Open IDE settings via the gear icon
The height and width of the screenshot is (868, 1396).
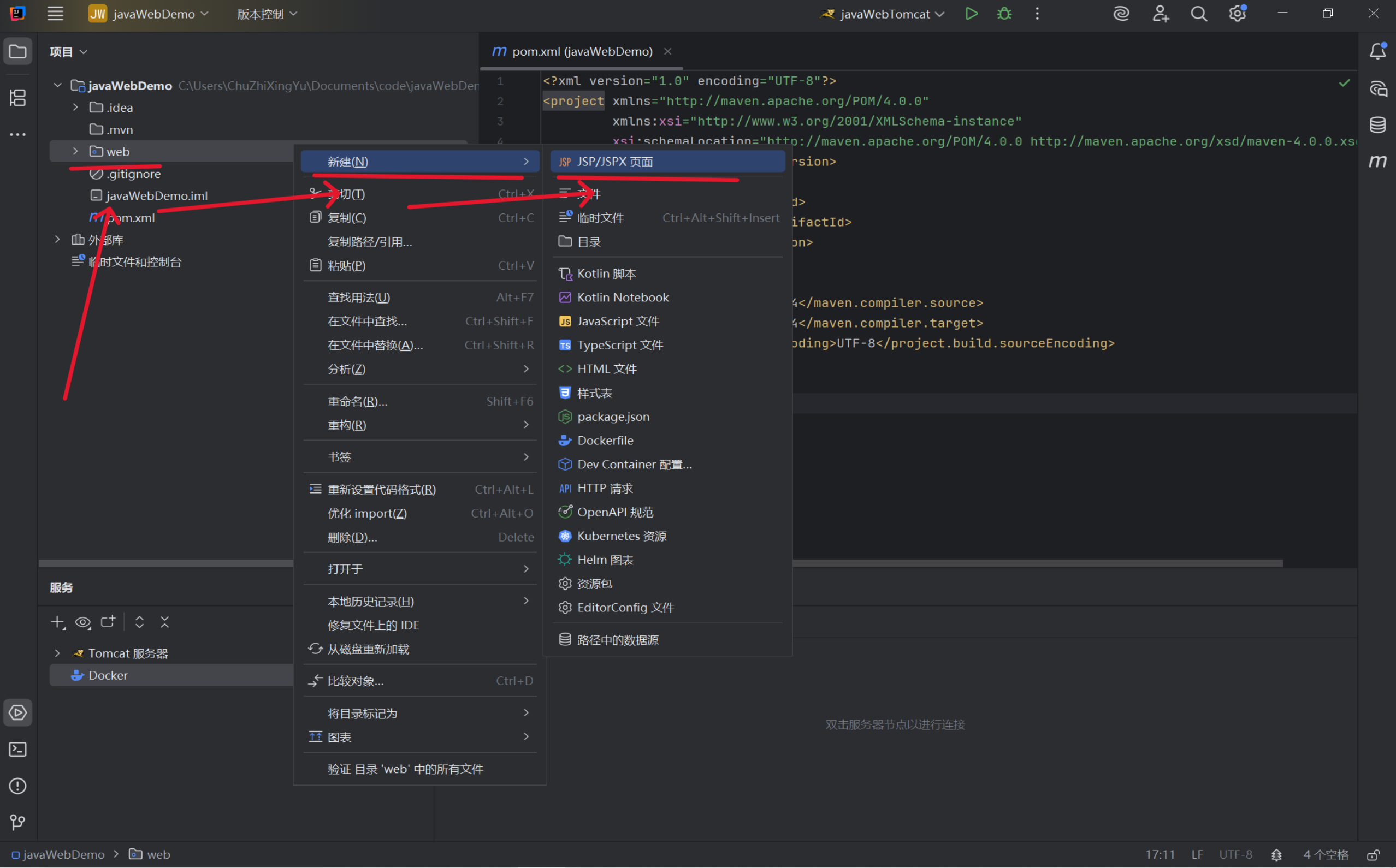coord(1238,13)
